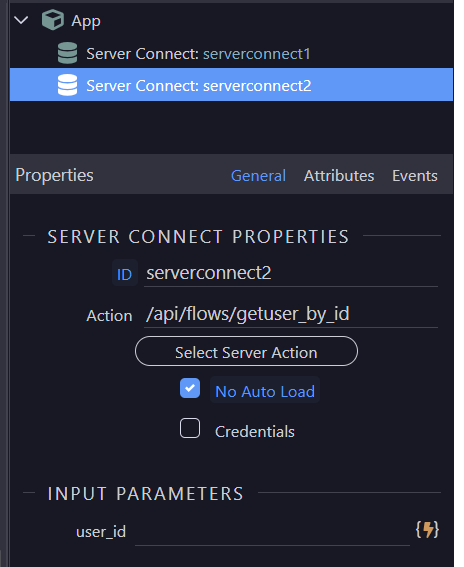Collapse the App tree node chevron

coord(21,20)
